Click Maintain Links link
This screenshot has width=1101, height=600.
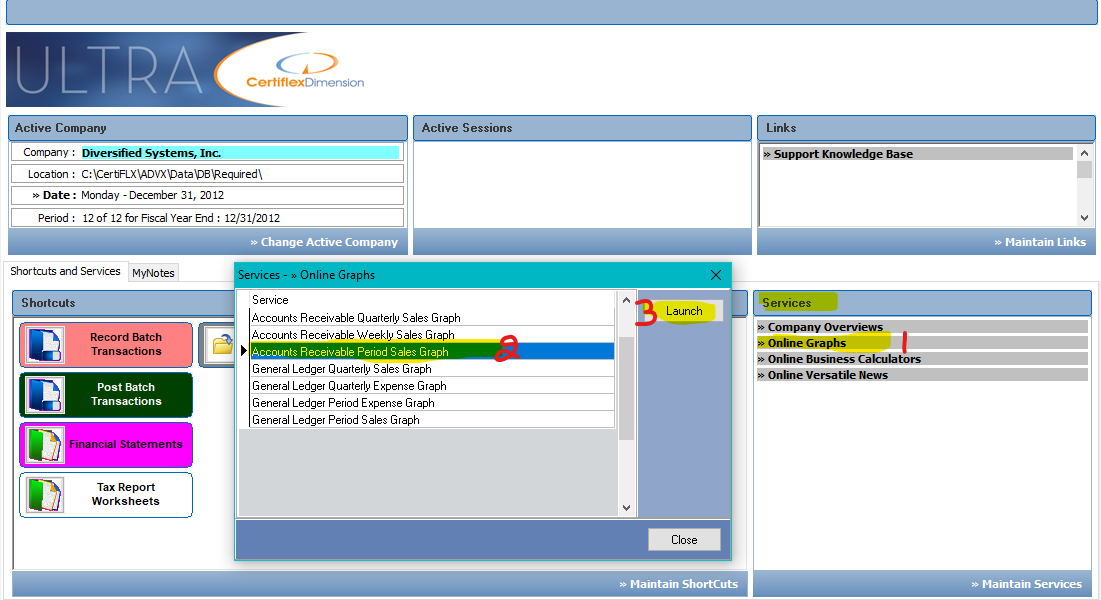tap(1040, 242)
